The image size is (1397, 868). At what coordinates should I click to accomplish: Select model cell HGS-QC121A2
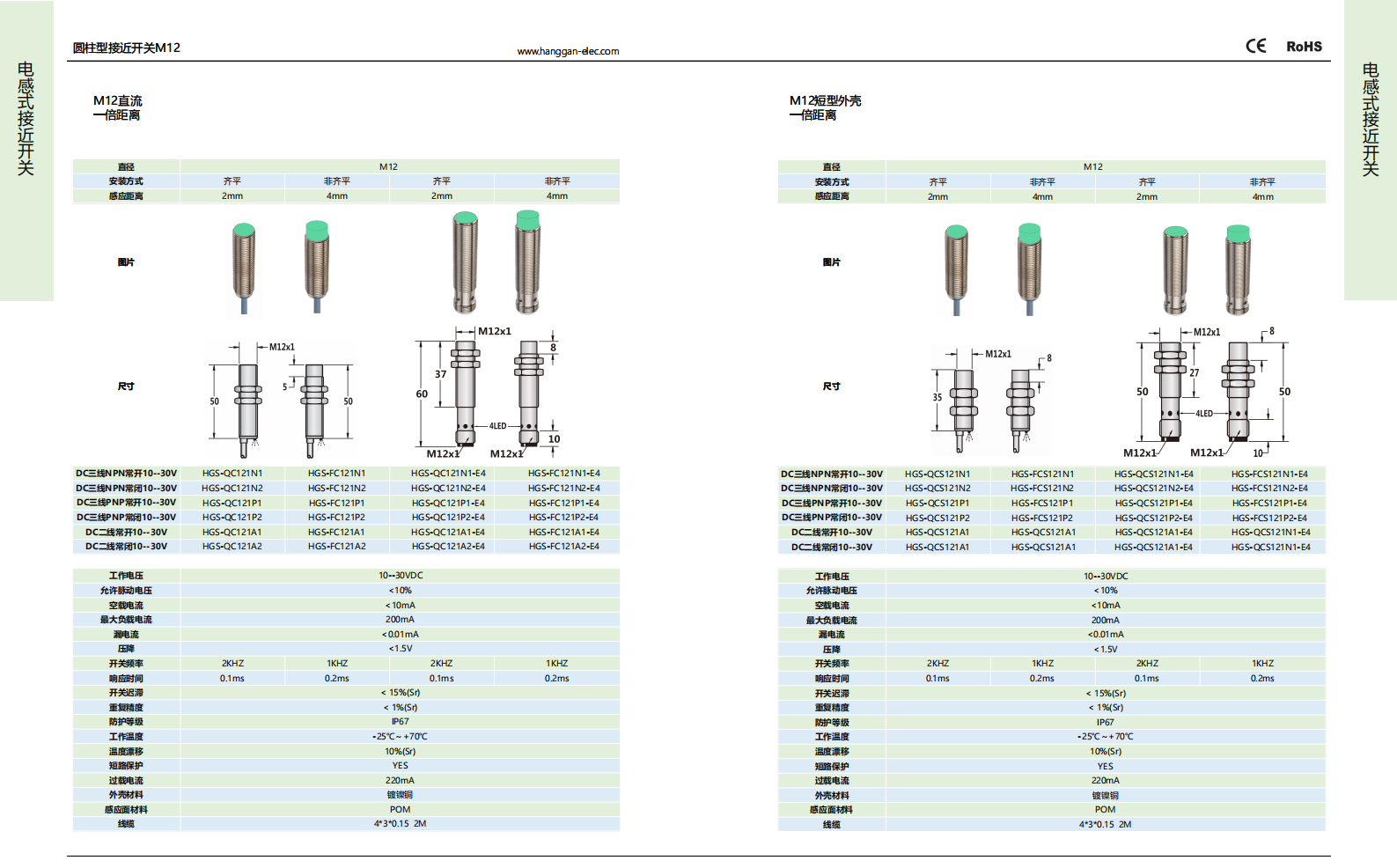click(232, 547)
